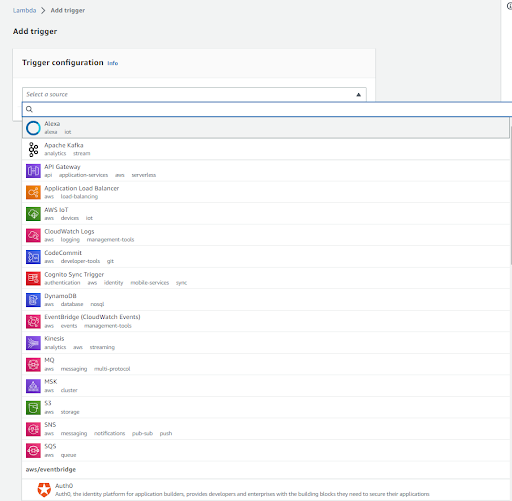
Task: Open the Select a source combo box
Action: pyautogui.click(x=194, y=94)
